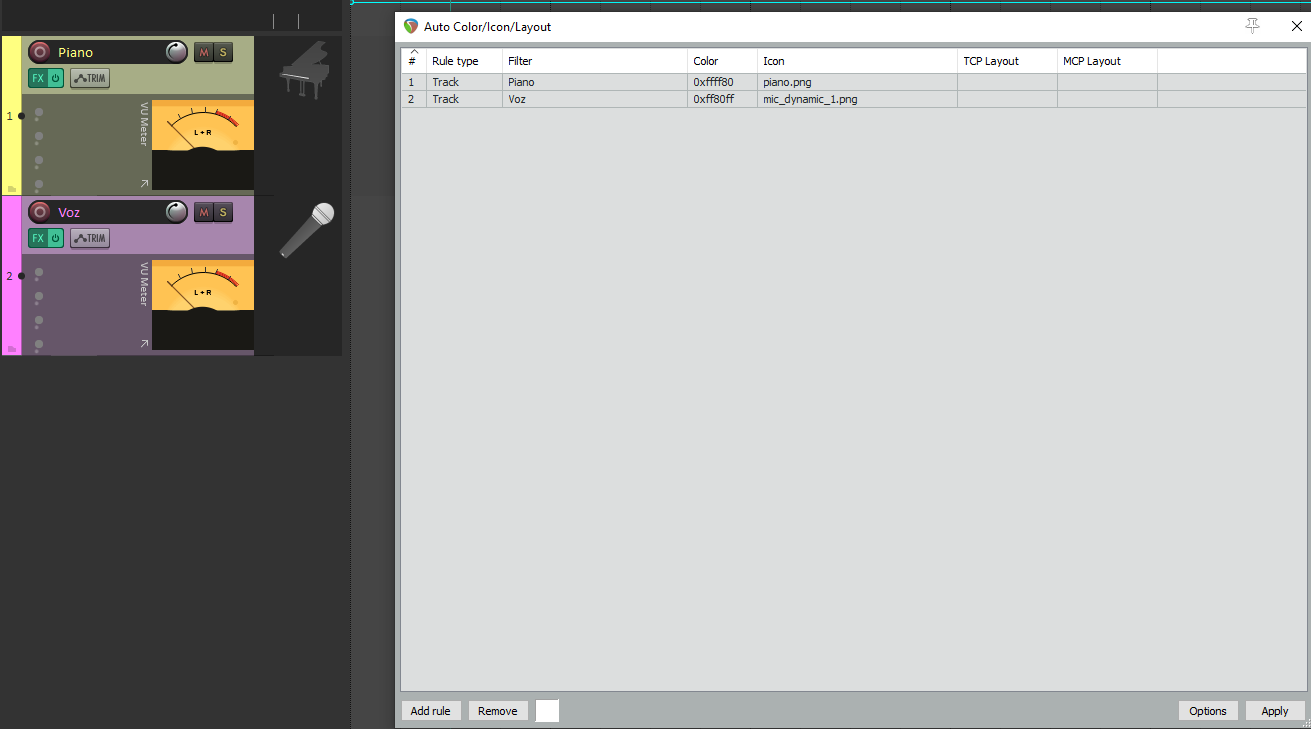Arm record on the Voz track
The width and height of the screenshot is (1311, 729).
click(x=40, y=212)
